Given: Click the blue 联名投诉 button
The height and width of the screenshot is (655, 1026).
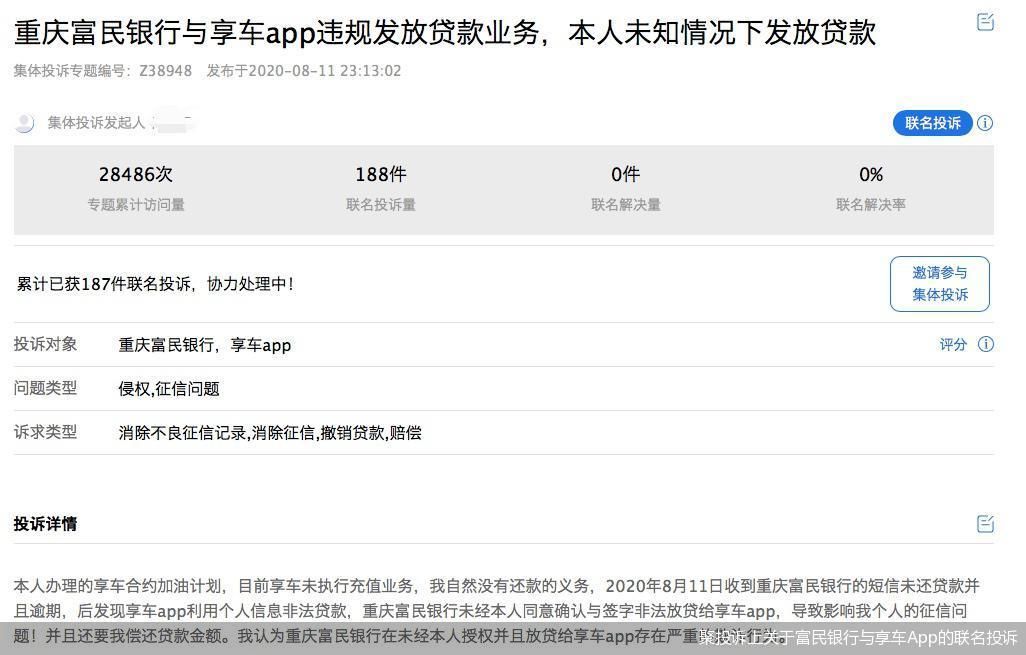Looking at the screenshot, I should pyautogui.click(x=932, y=123).
